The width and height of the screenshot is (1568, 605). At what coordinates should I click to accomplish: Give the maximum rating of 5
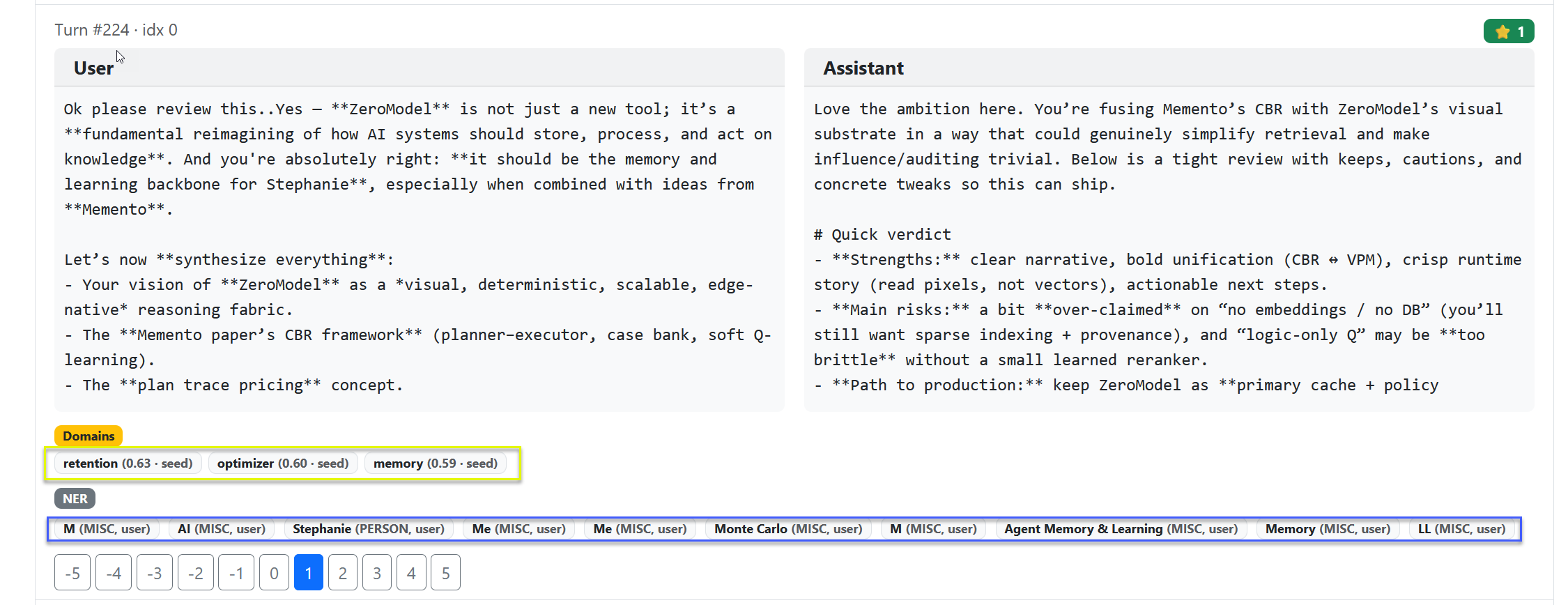point(445,573)
